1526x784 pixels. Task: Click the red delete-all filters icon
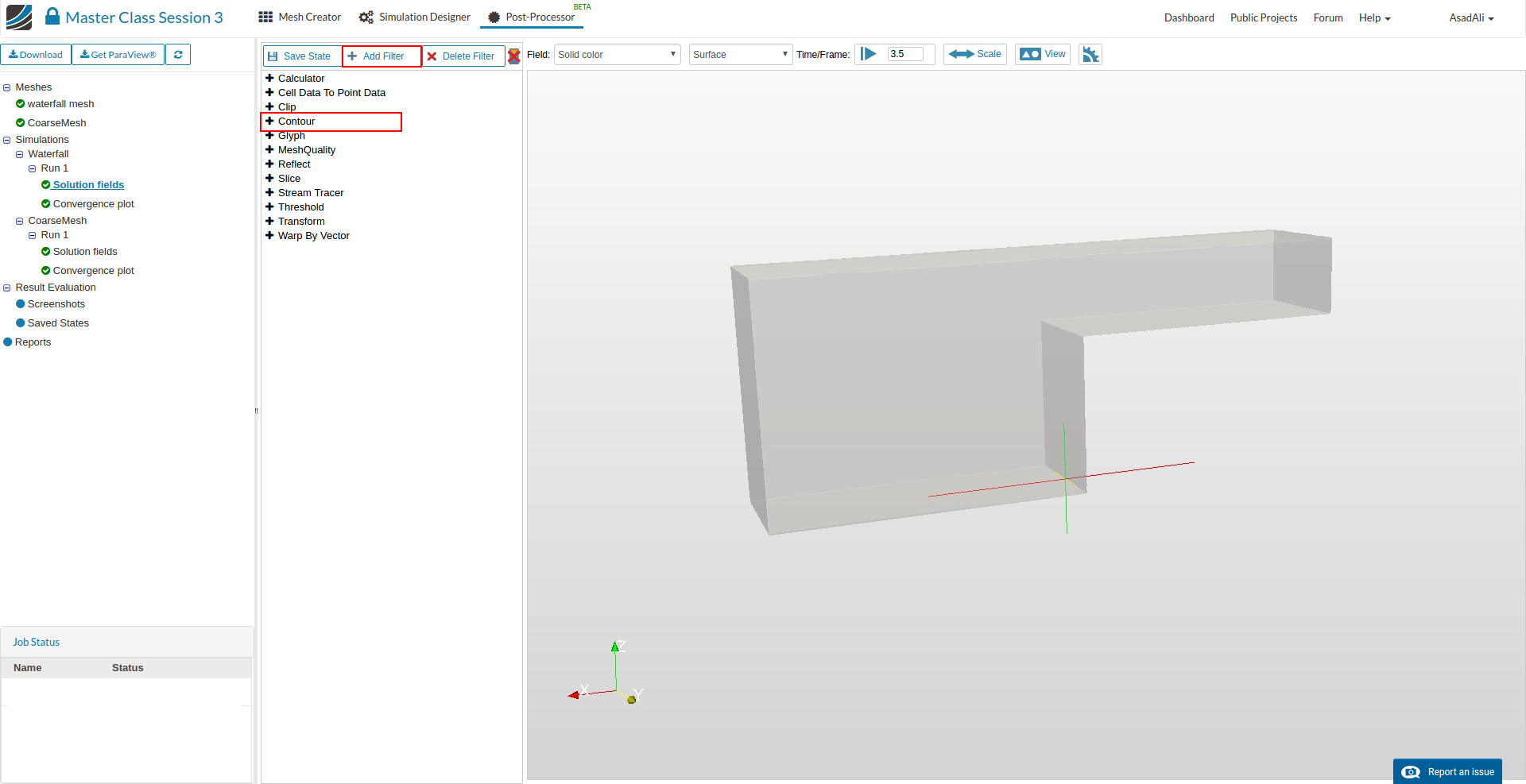pyautogui.click(x=514, y=56)
